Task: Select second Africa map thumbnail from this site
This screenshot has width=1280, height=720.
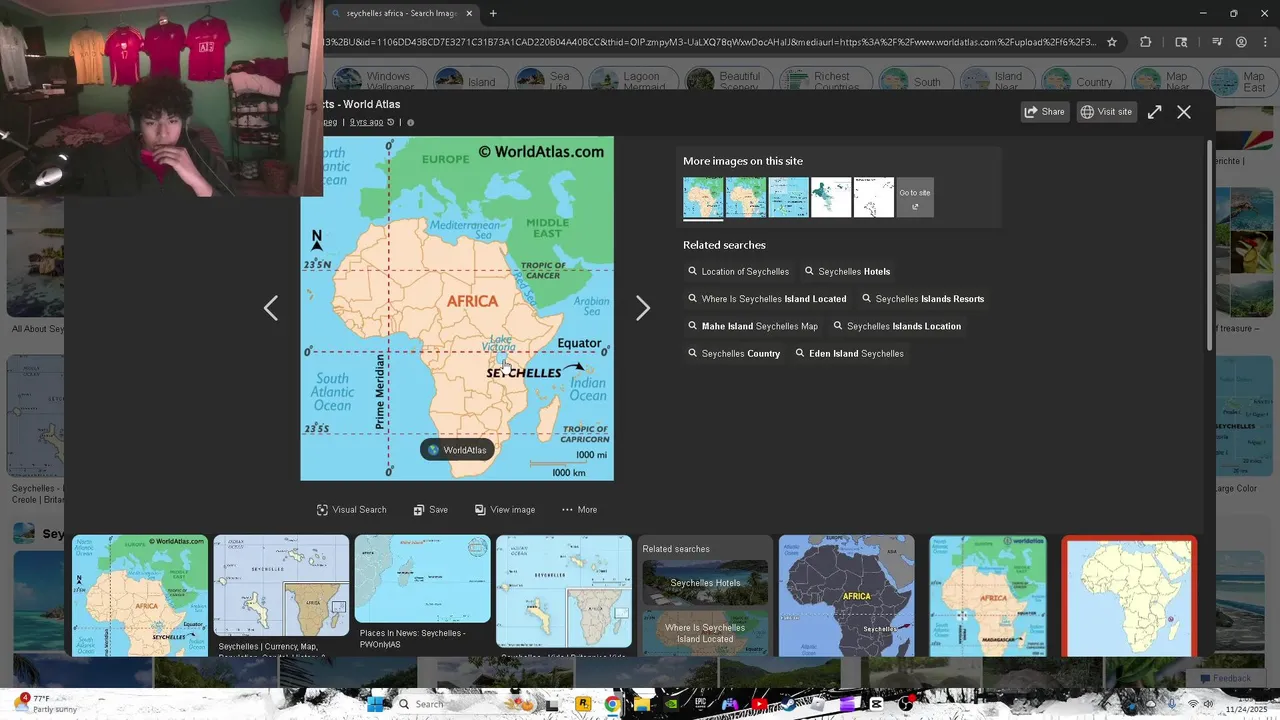Action: (746, 198)
